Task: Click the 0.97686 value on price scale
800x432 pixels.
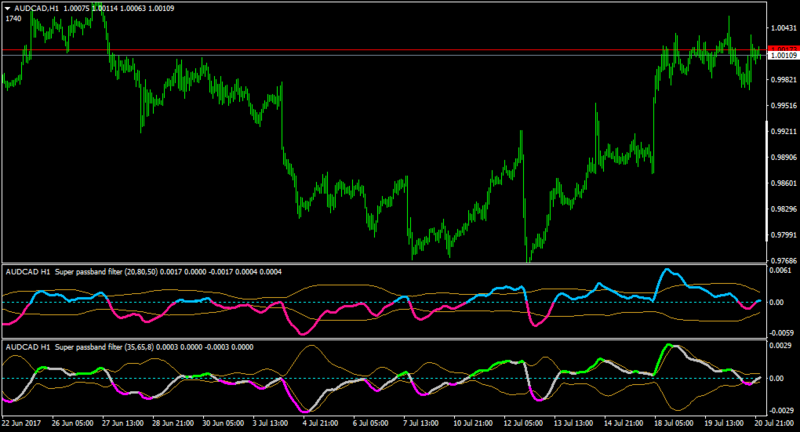Action: pyautogui.click(x=783, y=261)
